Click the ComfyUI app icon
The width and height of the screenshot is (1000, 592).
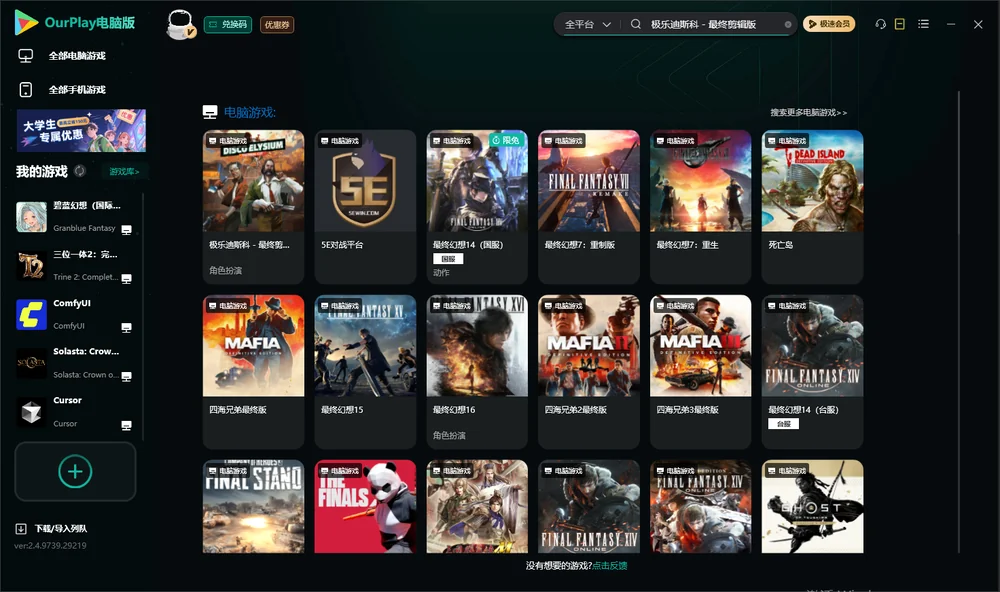[x=31, y=314]
